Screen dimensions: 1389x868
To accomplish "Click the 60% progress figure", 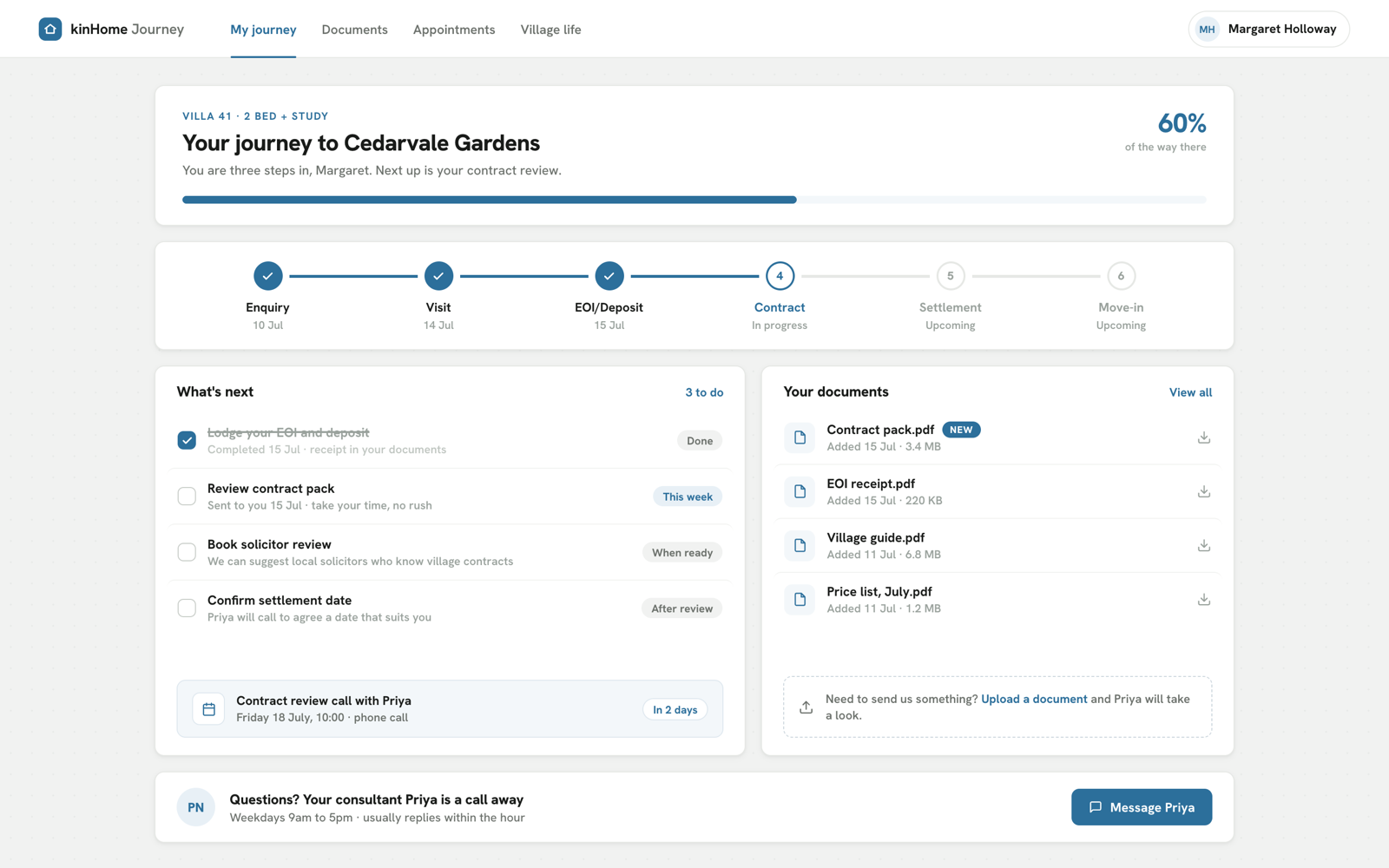I will [1182, 123].
